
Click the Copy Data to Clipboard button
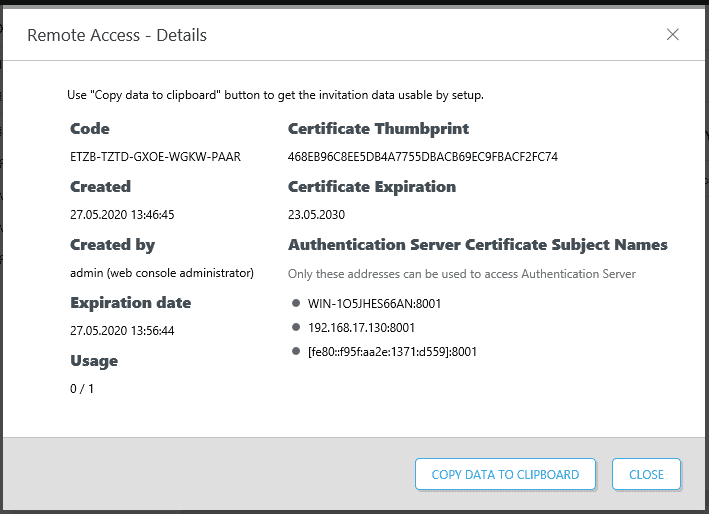[505, 474]
